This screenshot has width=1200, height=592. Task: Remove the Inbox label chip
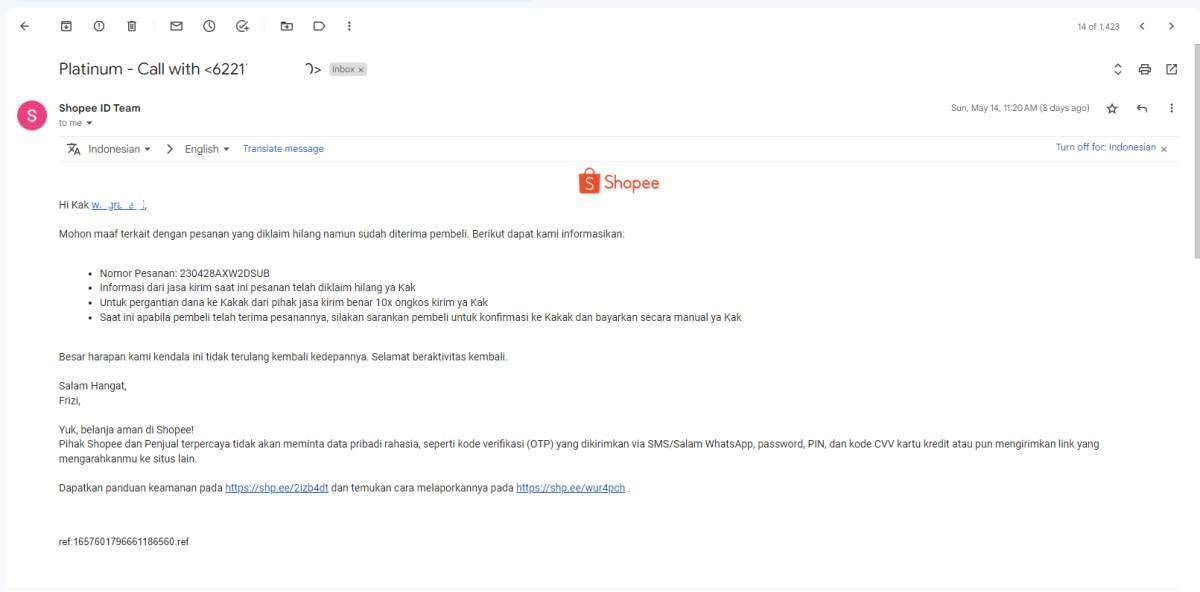(x=361, y=70)
